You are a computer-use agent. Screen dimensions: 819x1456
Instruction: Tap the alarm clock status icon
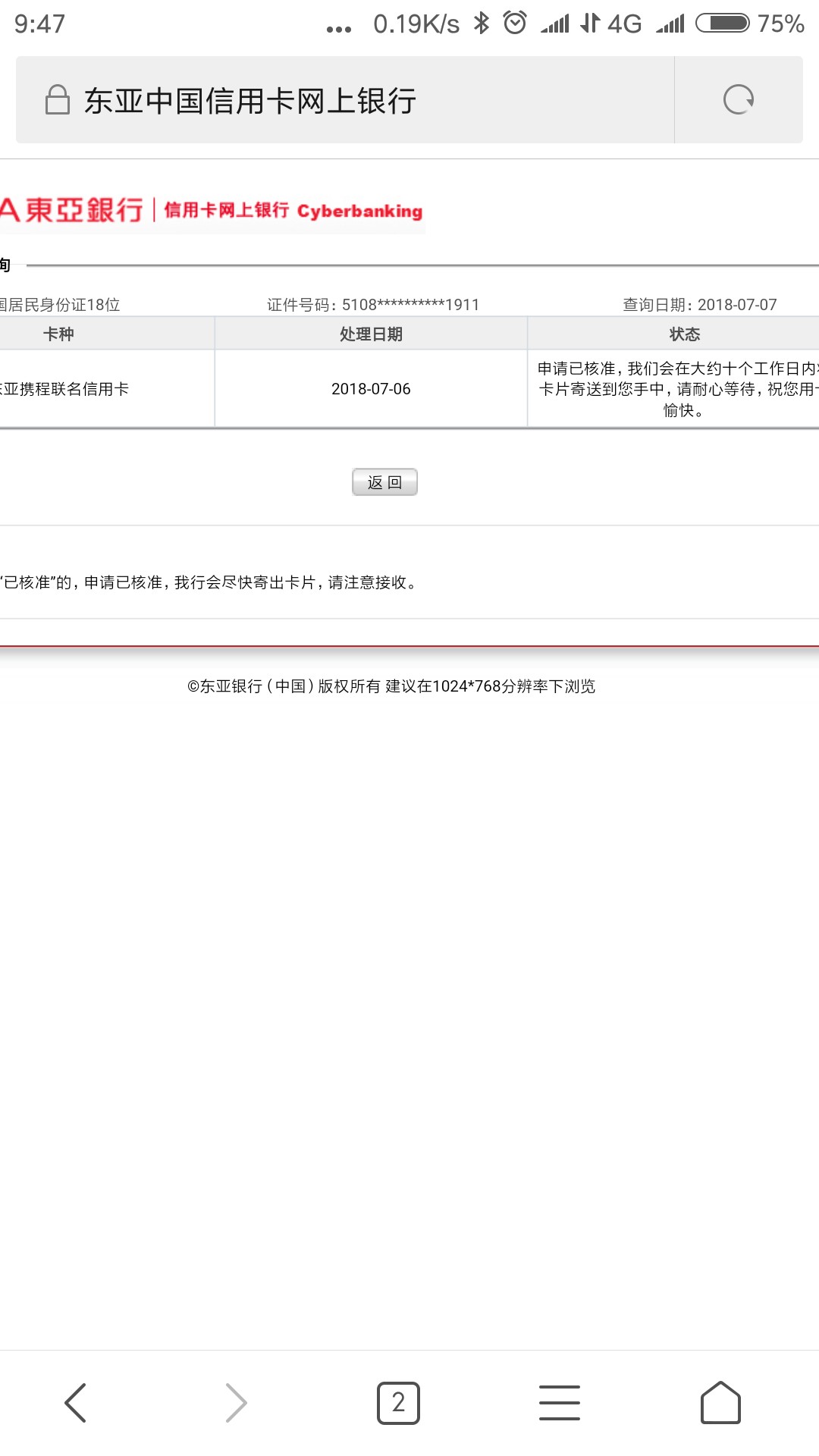click(515, 24)
